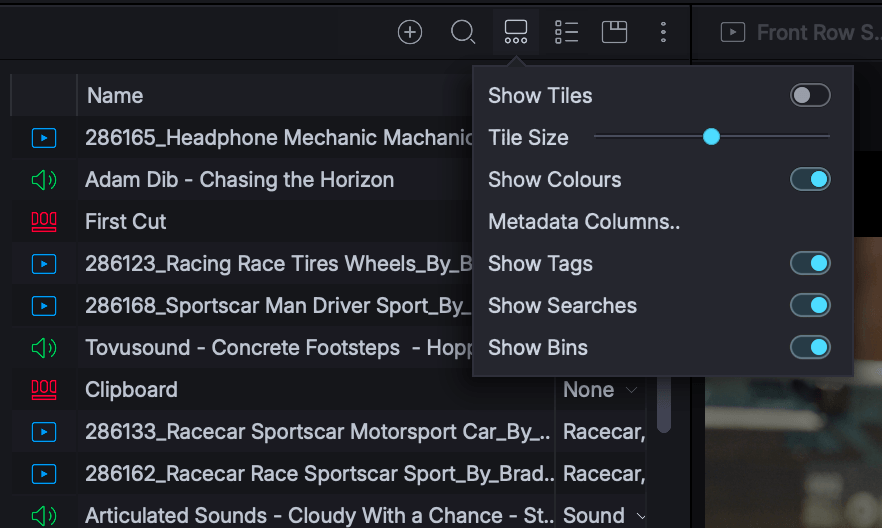This screenshot has height=528, width=882.
Task: Click audio speaker icon of Adam Dib row
Action: 44,180
